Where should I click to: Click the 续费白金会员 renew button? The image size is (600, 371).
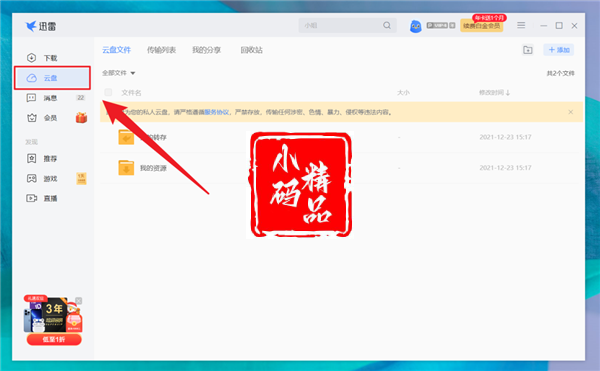pyautogui.click(x=481, y=26)
